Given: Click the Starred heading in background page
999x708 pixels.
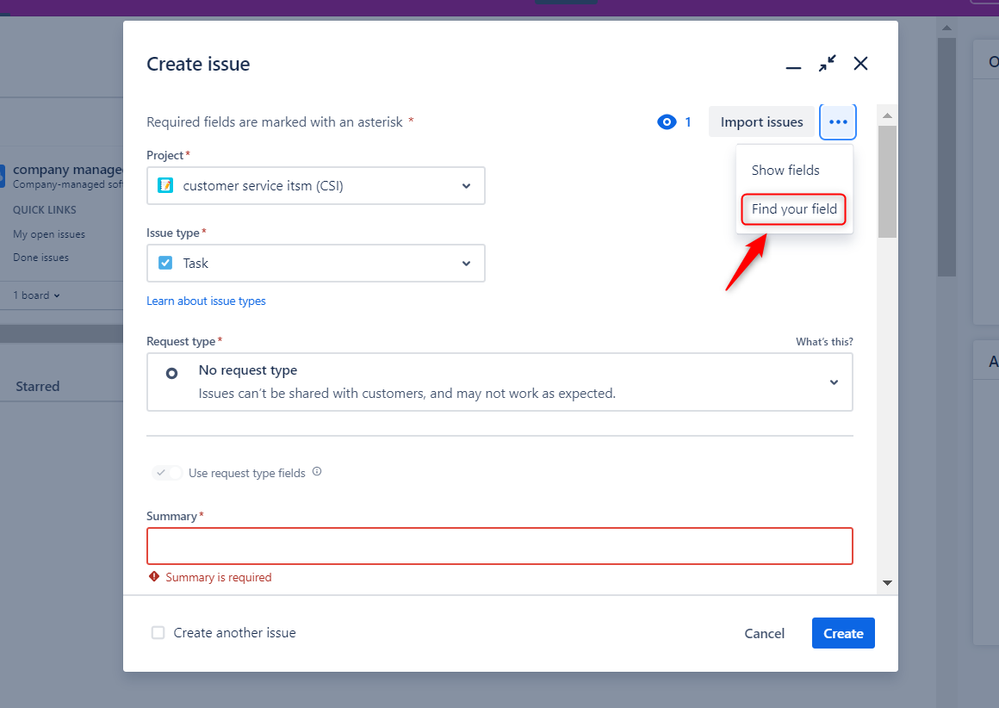Looking at the screenshot, I should [x=38, y=386].
